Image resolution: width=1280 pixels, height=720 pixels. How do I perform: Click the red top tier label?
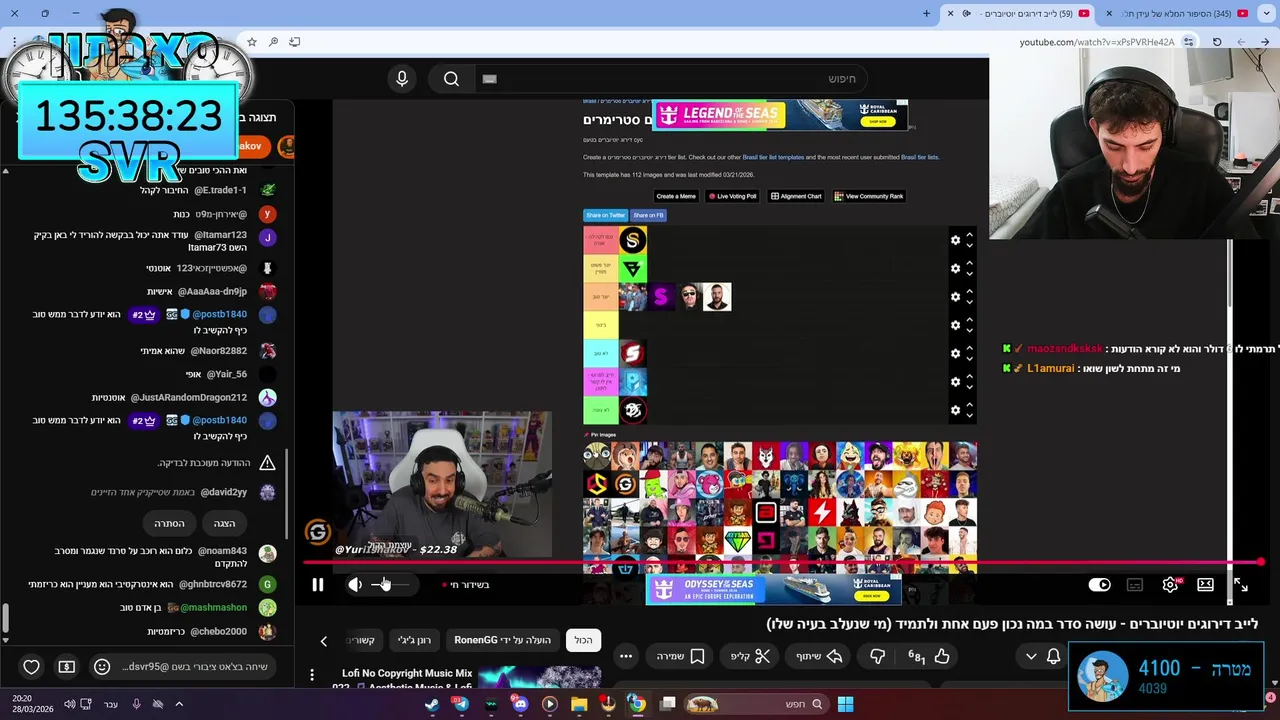pos(601,240)
